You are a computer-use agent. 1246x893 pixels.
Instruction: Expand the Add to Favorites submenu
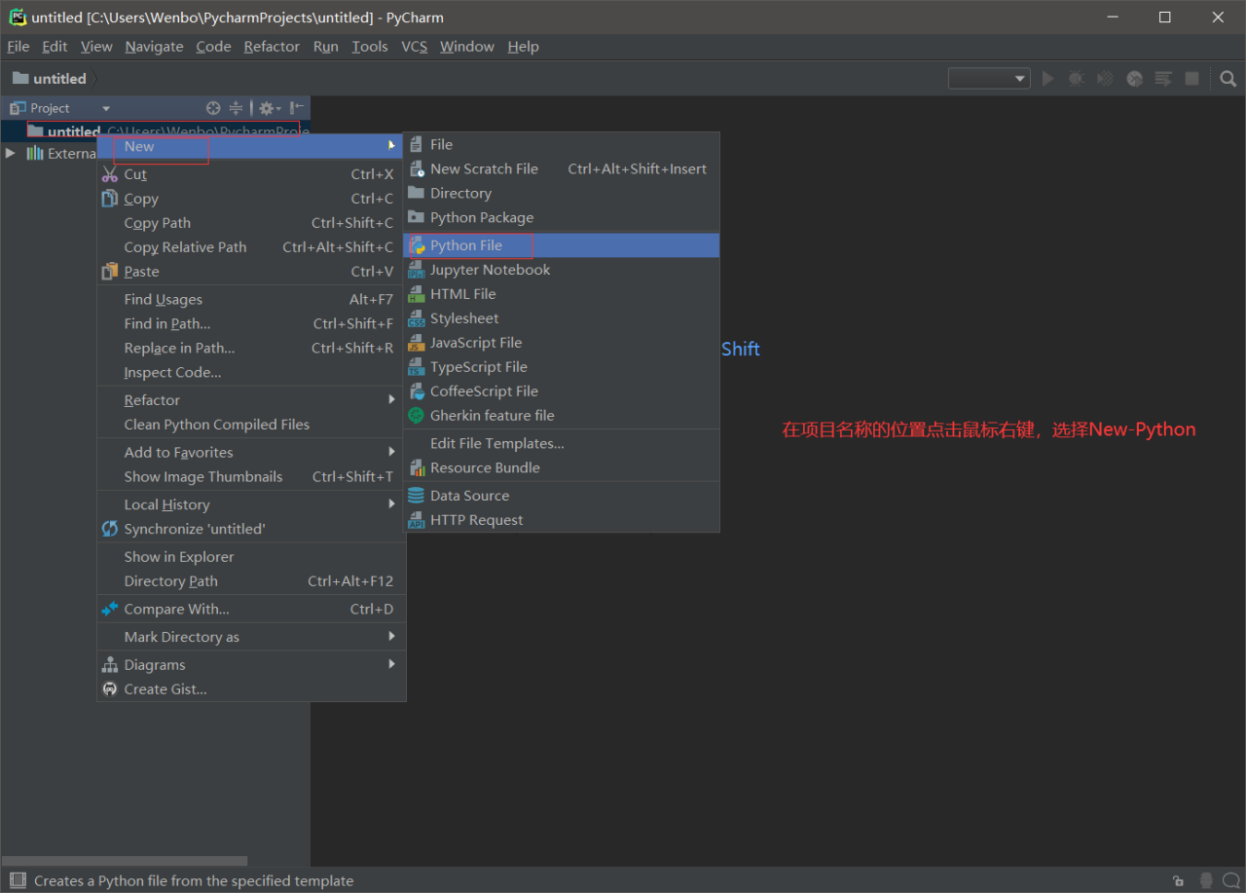point(251,452)
